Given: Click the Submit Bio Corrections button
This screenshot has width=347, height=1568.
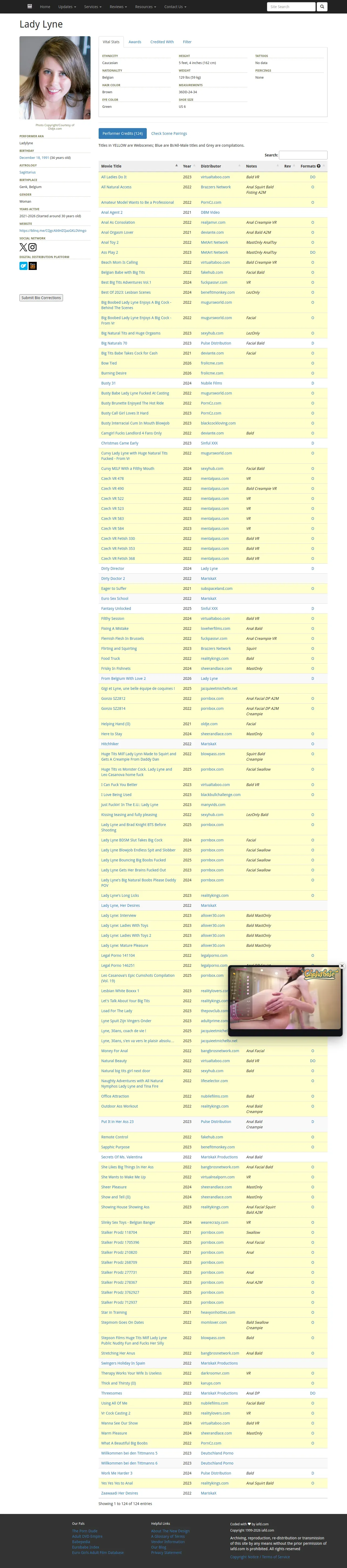Looking at the screenshot, I should click(x=41, y=298).
